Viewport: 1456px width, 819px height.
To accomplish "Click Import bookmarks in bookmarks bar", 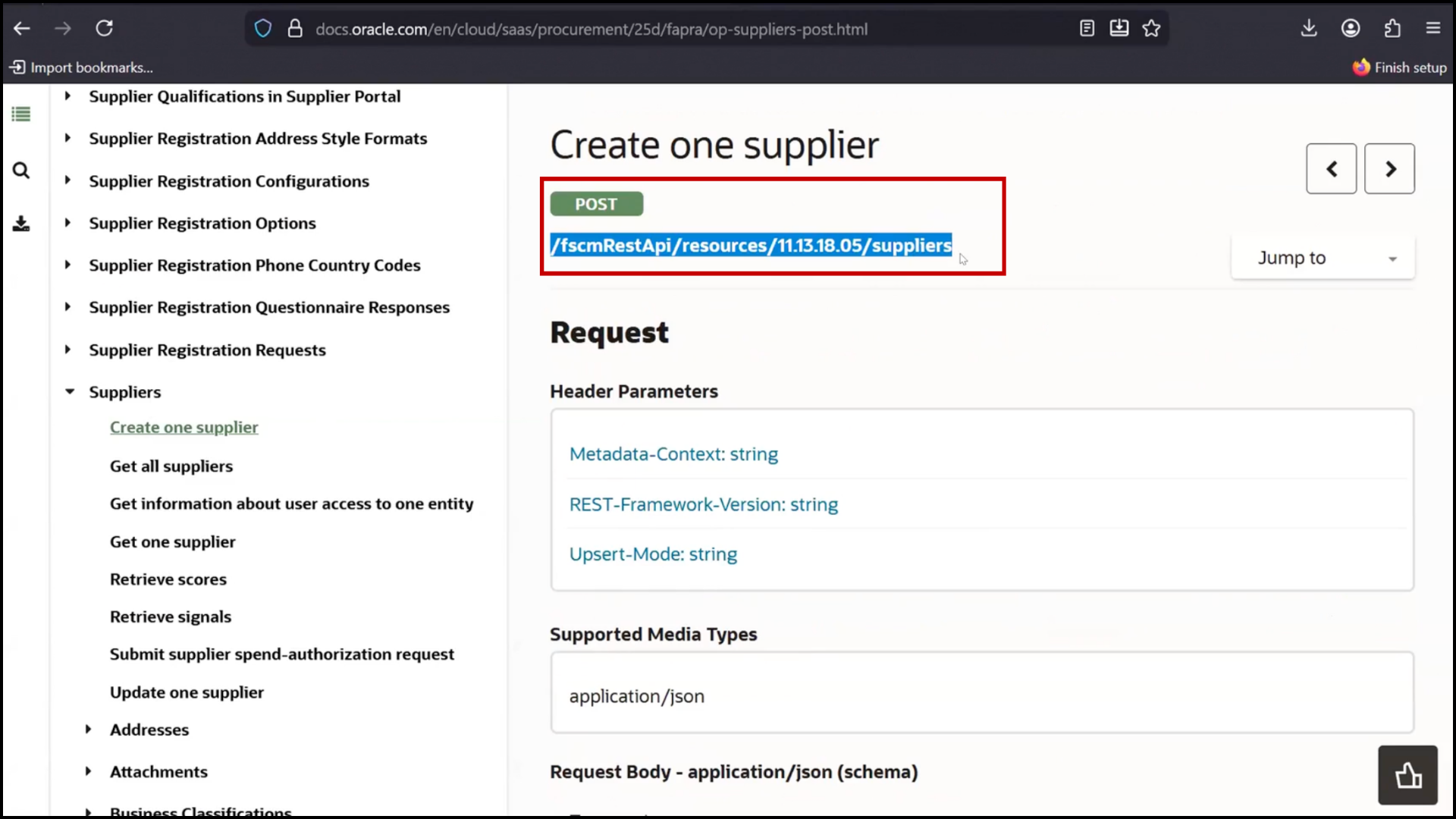I will [x=81, y=67].
